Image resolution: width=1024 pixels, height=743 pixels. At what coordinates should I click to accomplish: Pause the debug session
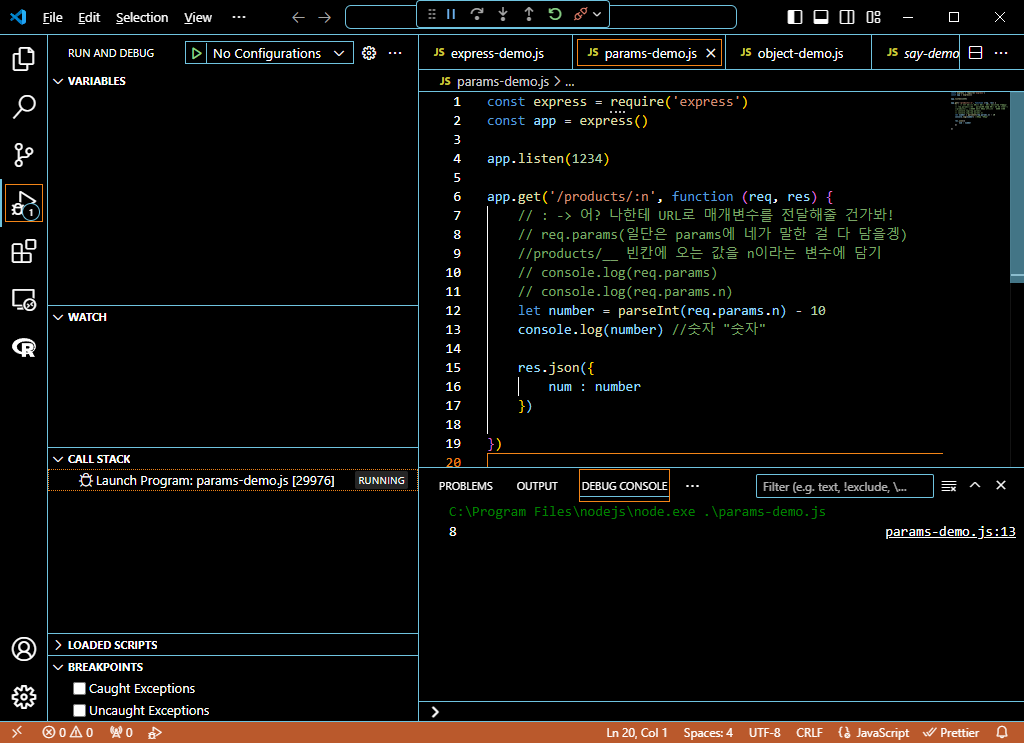451,14
